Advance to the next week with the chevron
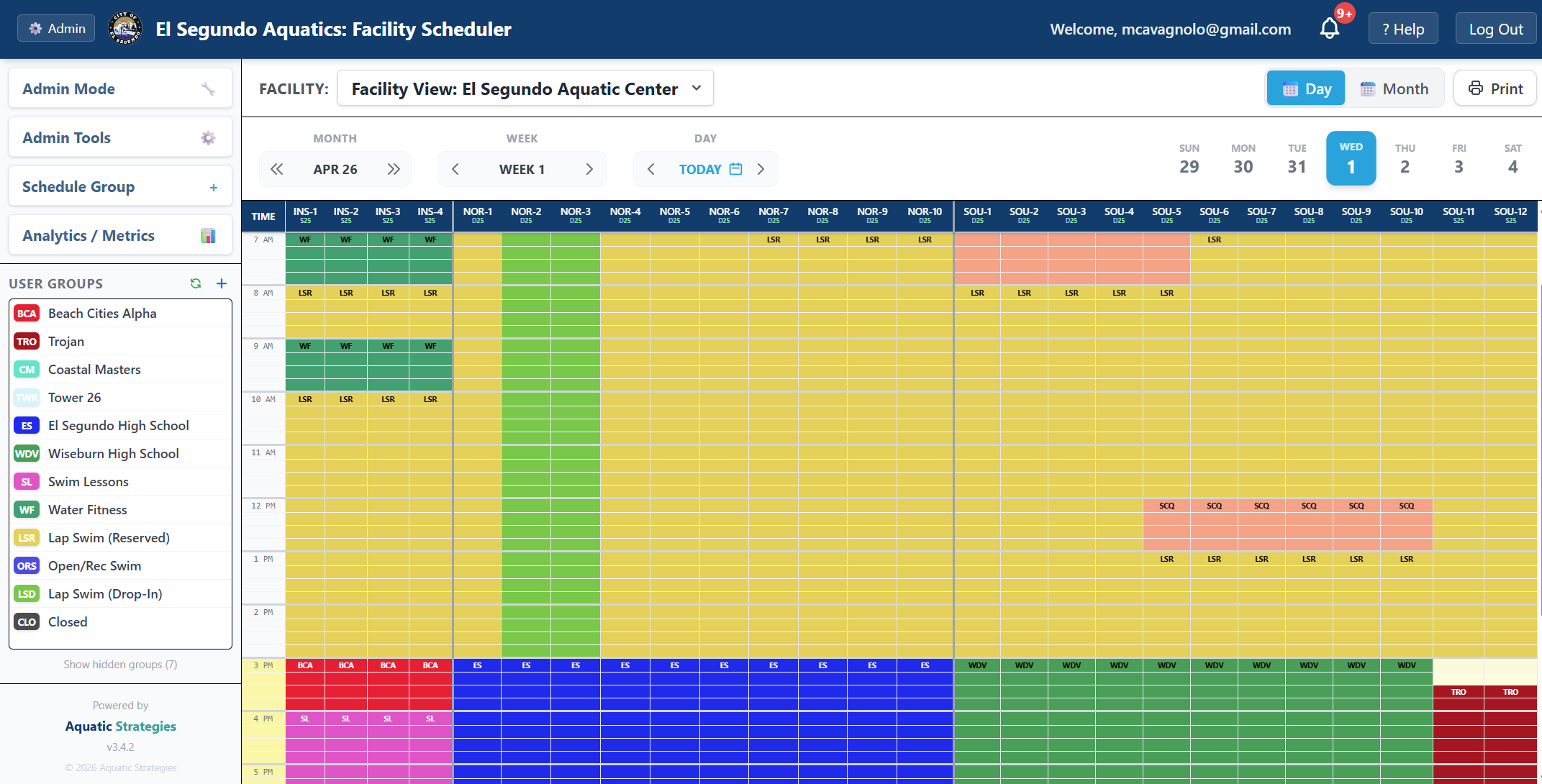1542x784 pixels. coord(589,168)
